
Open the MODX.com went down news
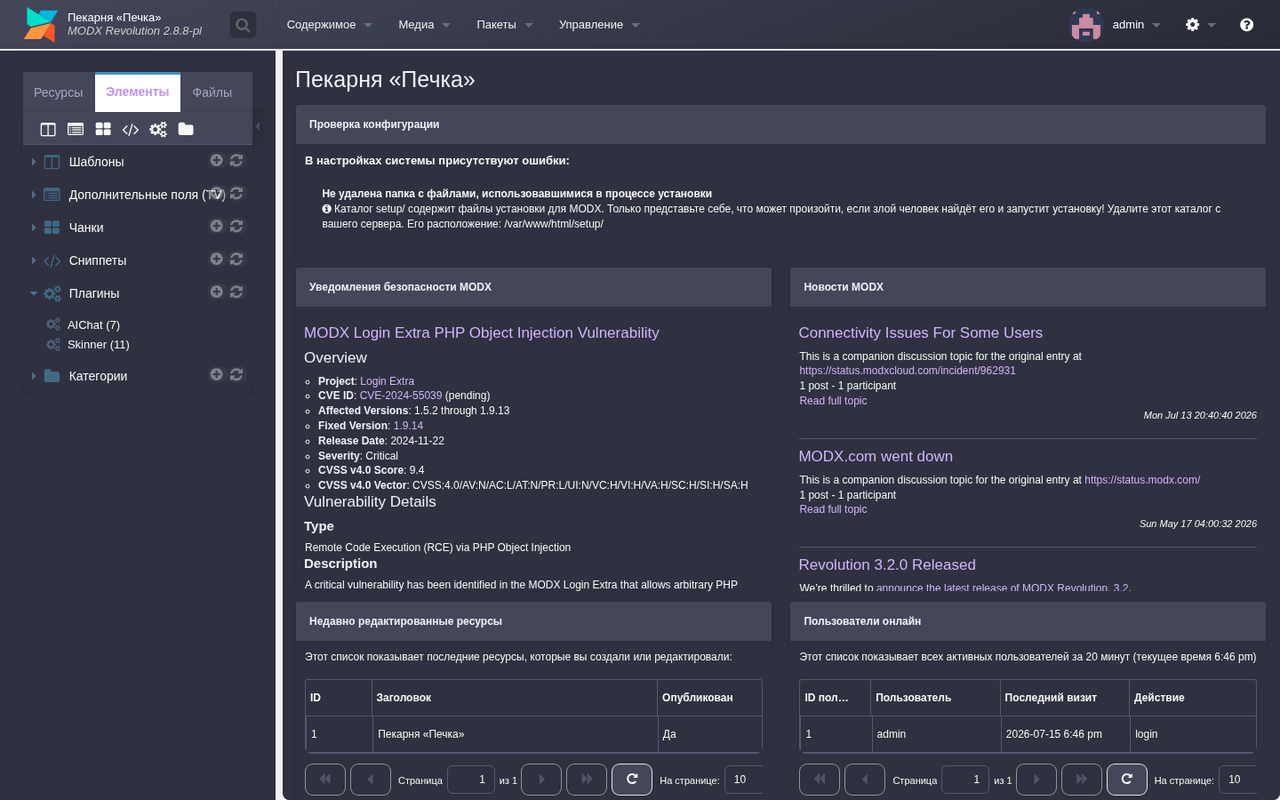[875, 456]
